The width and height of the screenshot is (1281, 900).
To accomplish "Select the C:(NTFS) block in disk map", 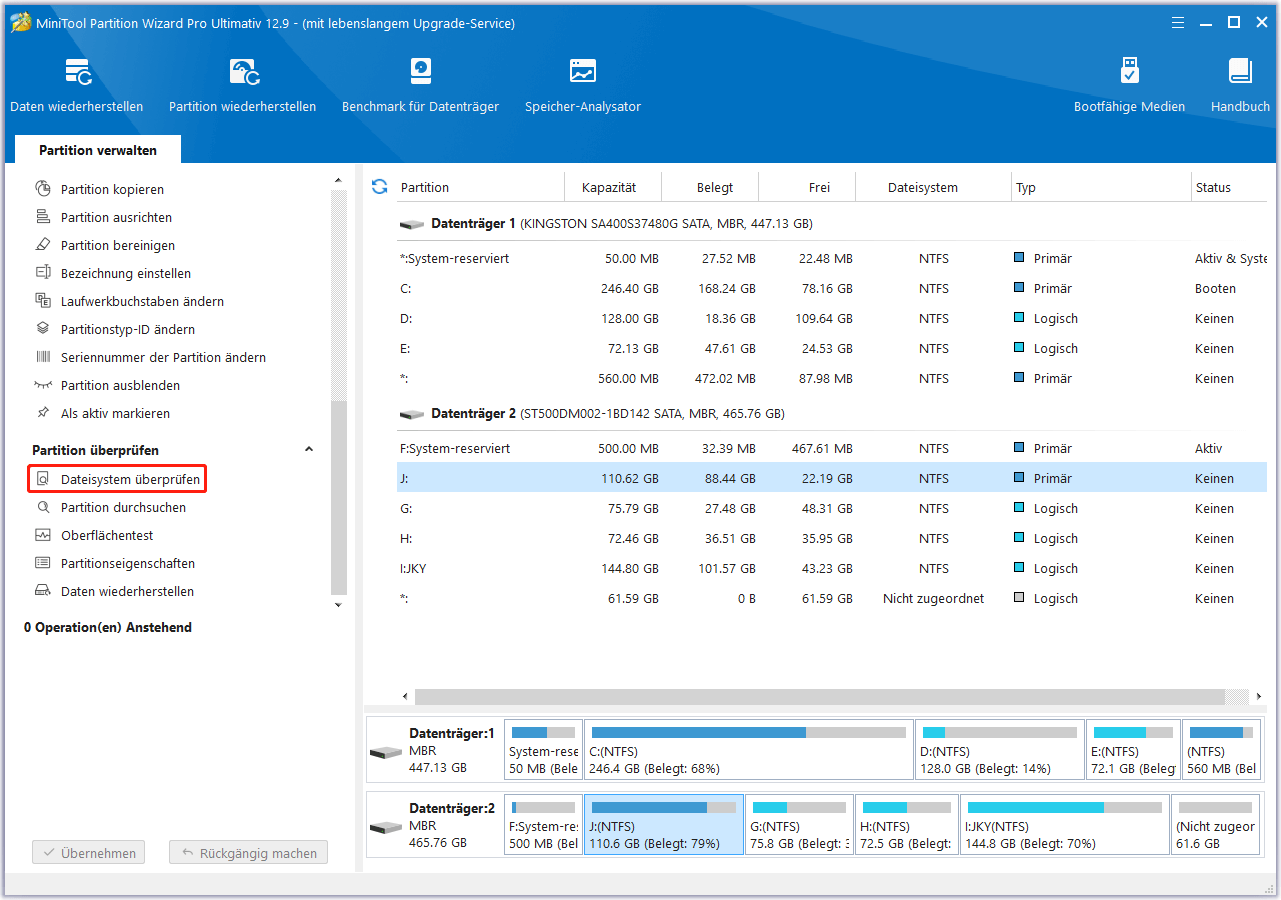I will pos(748,750).
